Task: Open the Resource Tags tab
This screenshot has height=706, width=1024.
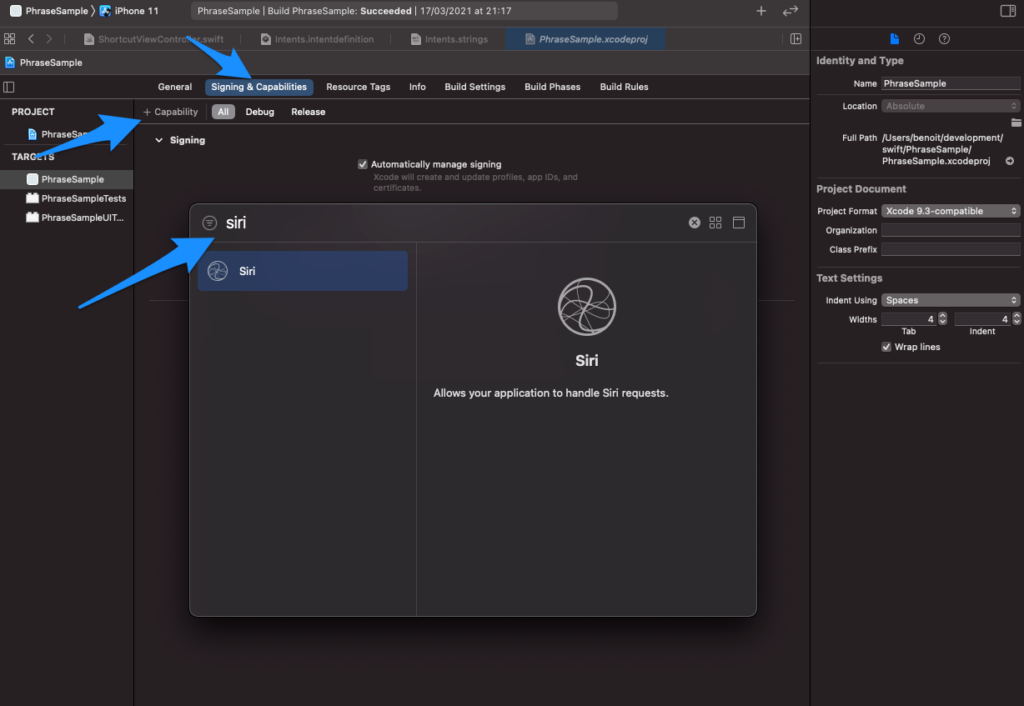Action: click(358, 87)
